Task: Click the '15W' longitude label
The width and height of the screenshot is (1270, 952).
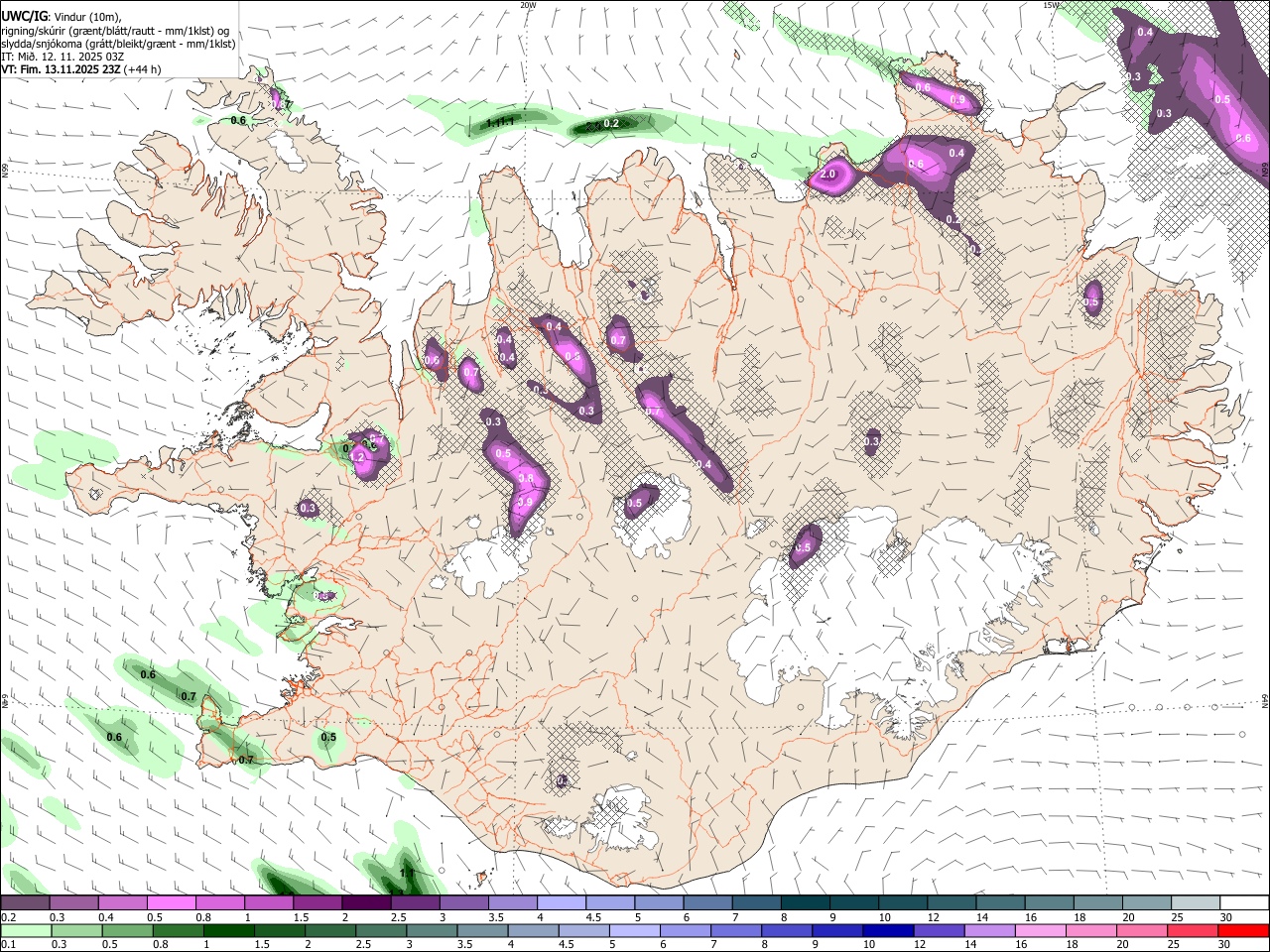Action: (x=1050, y=5)
